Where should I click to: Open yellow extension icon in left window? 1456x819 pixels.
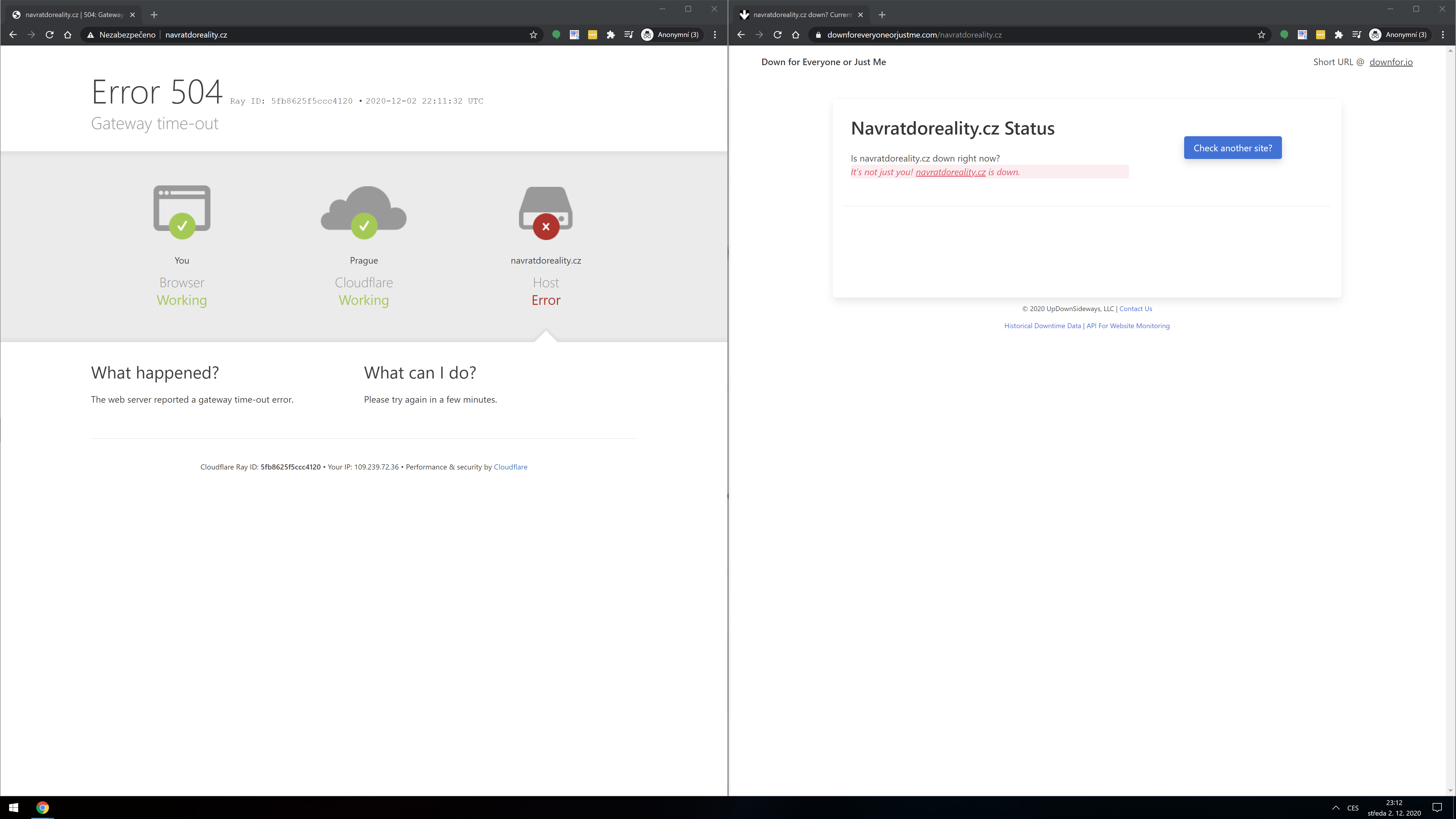click(592, 34)
